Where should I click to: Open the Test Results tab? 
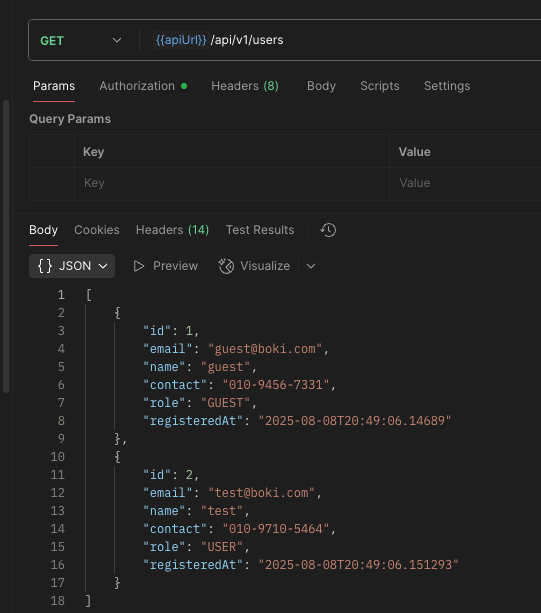click(260, 230)
